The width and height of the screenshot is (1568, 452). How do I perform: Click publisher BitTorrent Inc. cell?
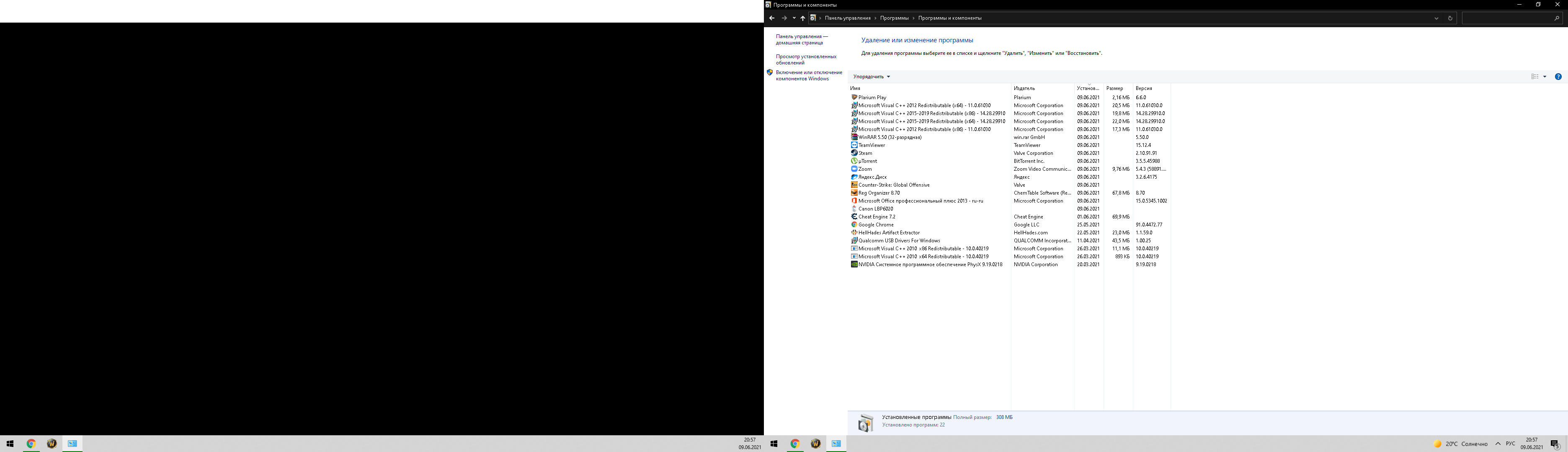[x=1029, y=161]
